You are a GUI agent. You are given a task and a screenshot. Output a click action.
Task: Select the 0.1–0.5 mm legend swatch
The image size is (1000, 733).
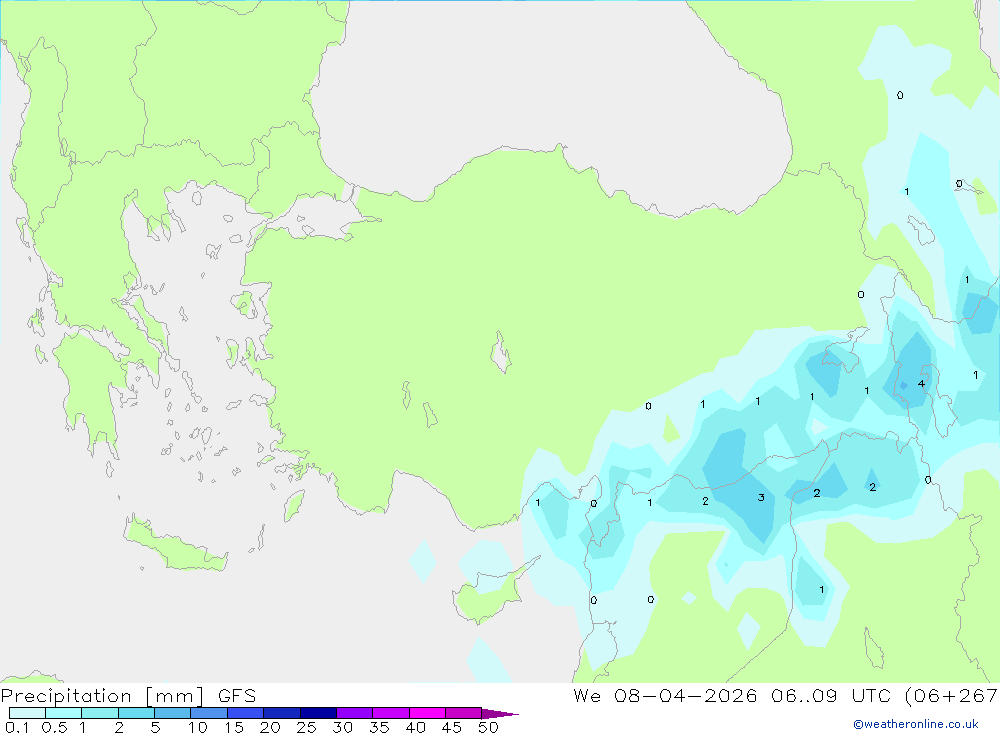pyautogui.click(x=27, y=713)
